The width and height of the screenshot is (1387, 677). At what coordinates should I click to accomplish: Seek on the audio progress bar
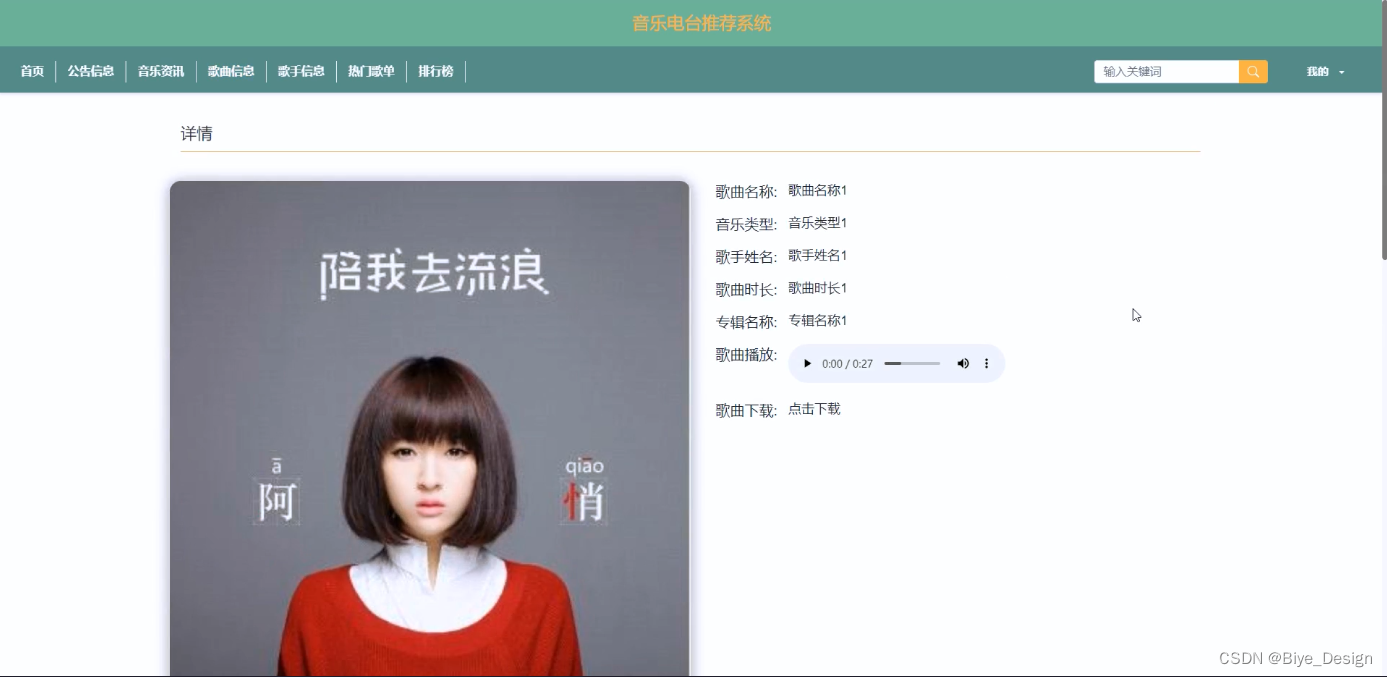coord(912,364)
